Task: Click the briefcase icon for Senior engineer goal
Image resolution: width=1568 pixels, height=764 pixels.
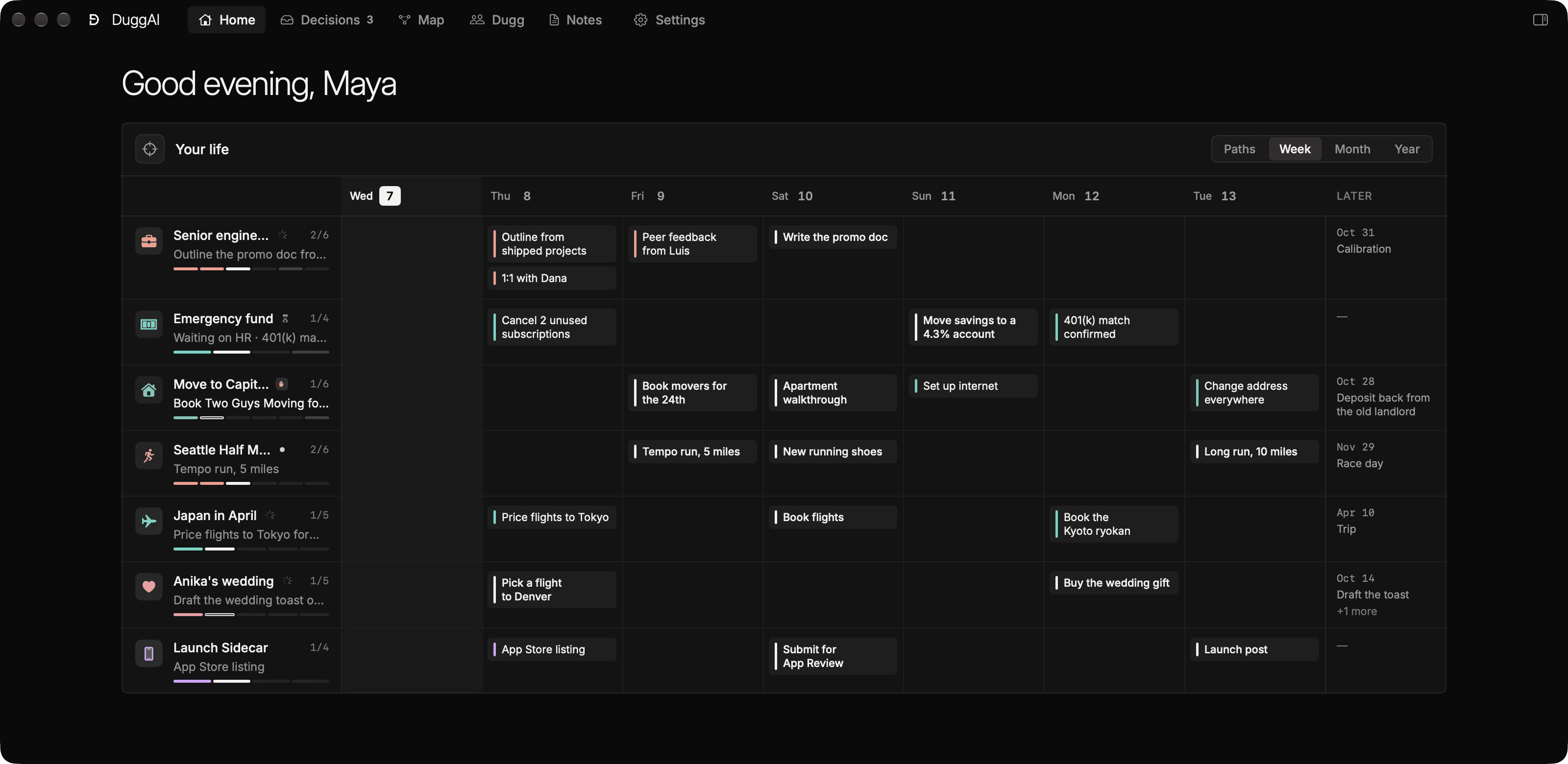Action: click(148, 241)
